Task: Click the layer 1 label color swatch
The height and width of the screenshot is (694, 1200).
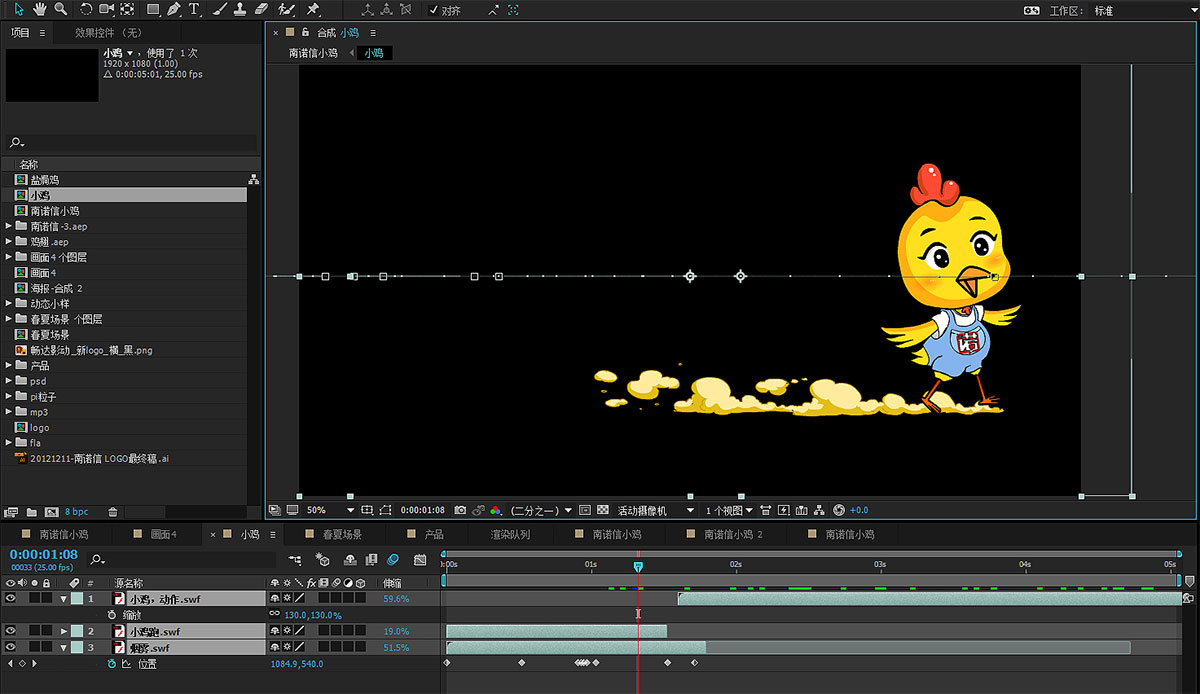Action: [x=77, y=599]
